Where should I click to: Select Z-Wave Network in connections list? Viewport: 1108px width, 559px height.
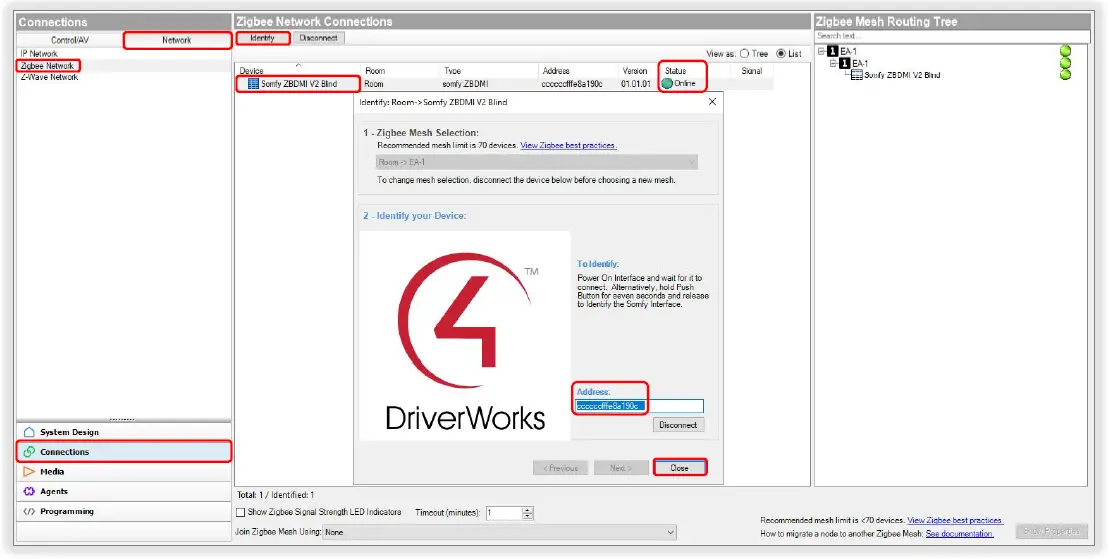[x=49, y=77]
